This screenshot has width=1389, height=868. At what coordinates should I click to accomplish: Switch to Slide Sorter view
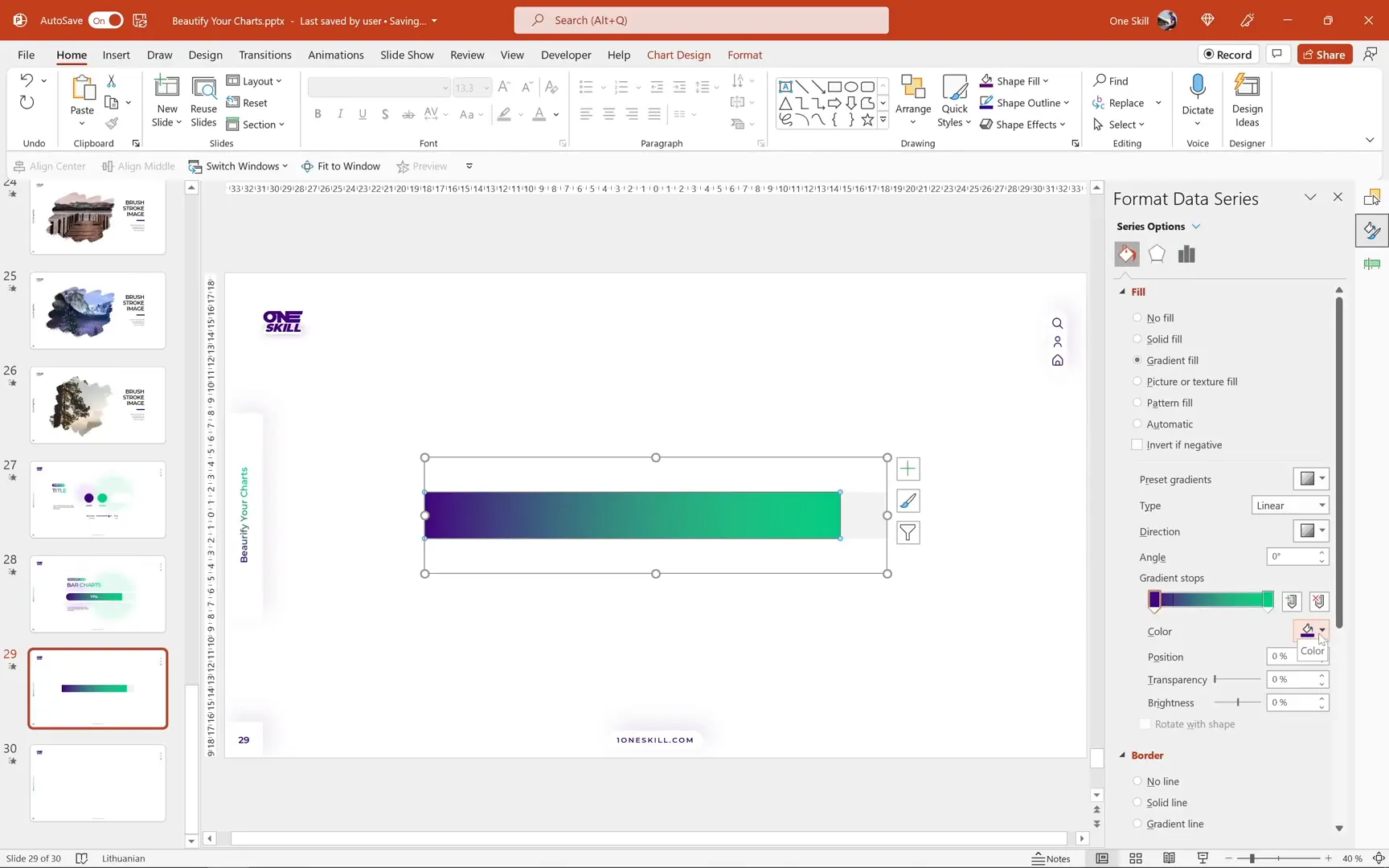pyautogui.click(x=1136, y=858)
